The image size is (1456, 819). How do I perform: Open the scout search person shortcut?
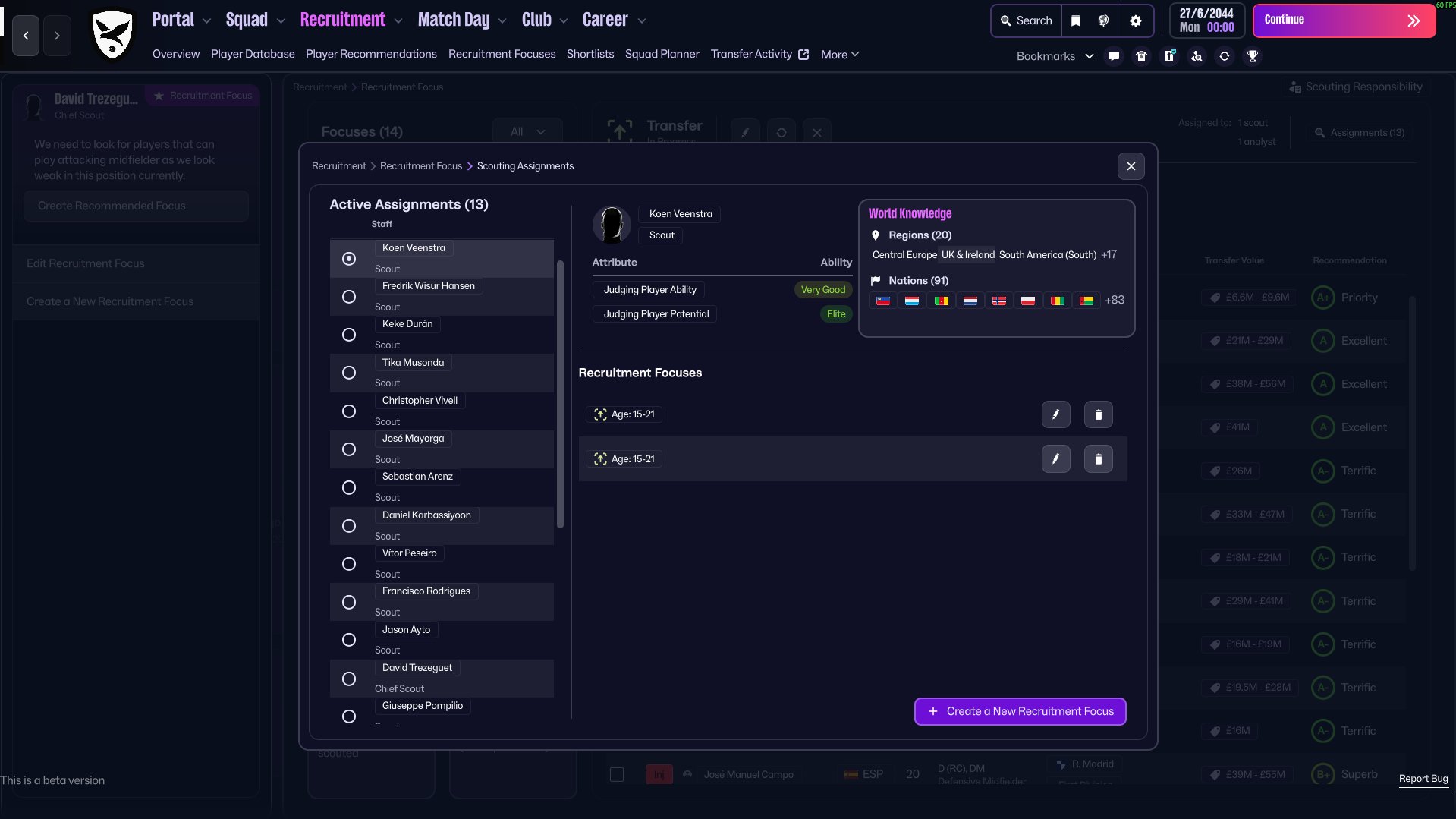pos(1197,56)
